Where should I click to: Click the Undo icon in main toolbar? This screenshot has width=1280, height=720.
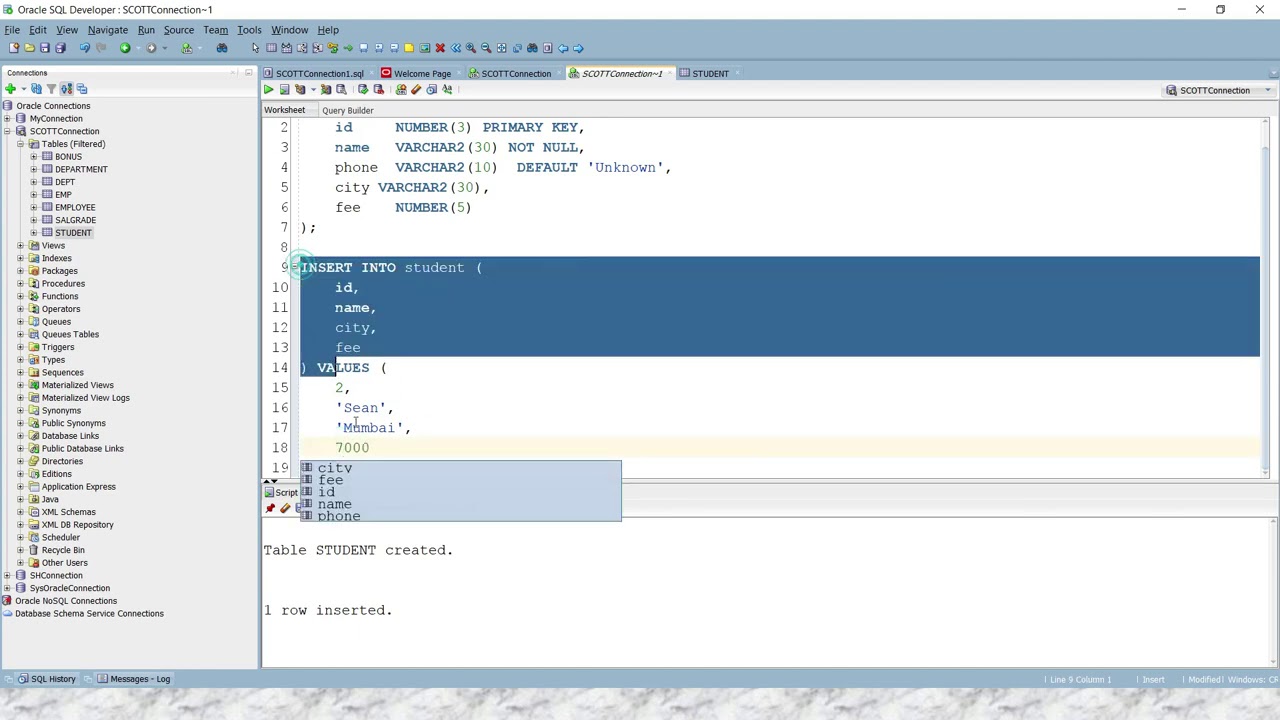[x=84, y=48]
